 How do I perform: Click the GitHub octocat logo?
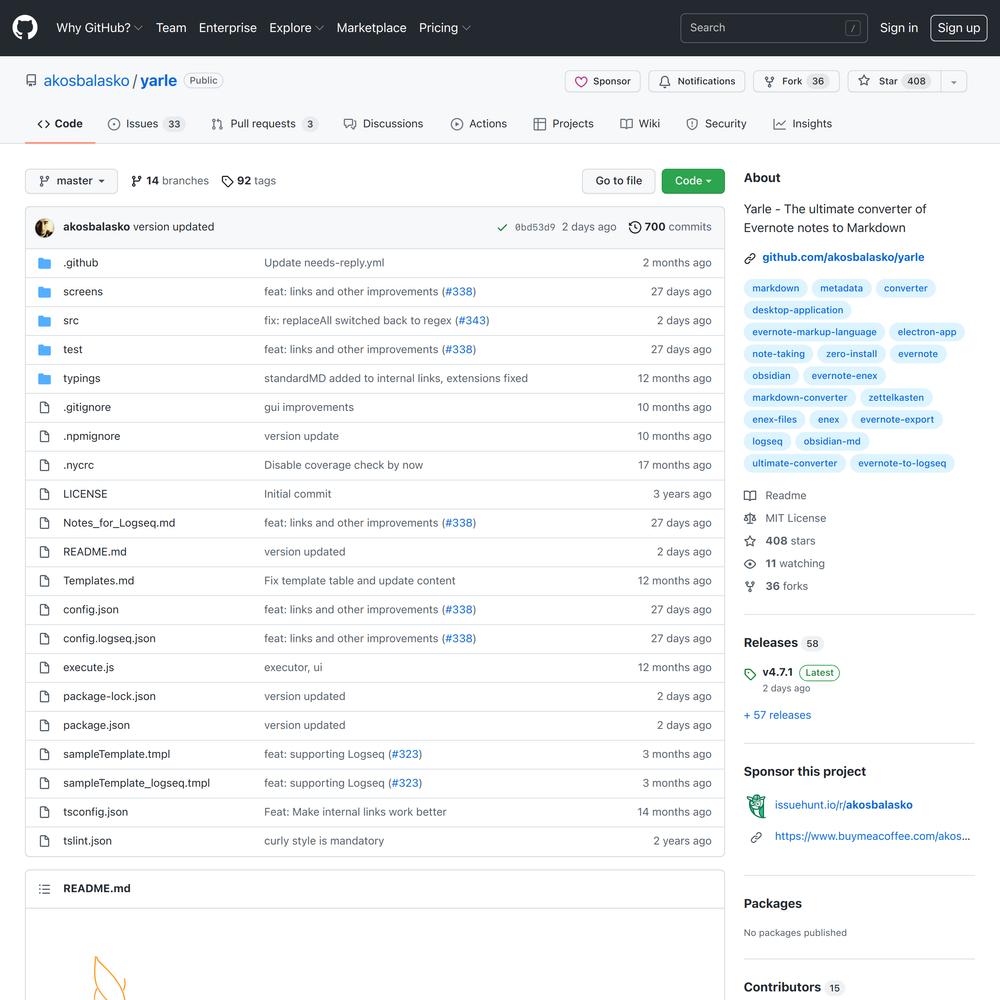click(x=25, y=27)
